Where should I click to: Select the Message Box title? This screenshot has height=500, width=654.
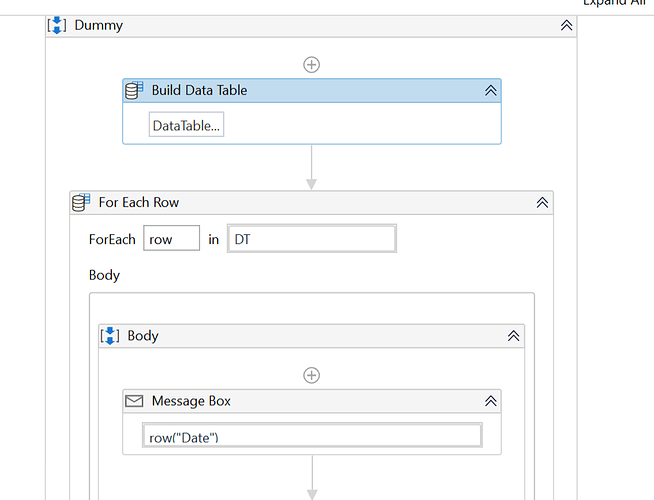(x=191, y=401)
